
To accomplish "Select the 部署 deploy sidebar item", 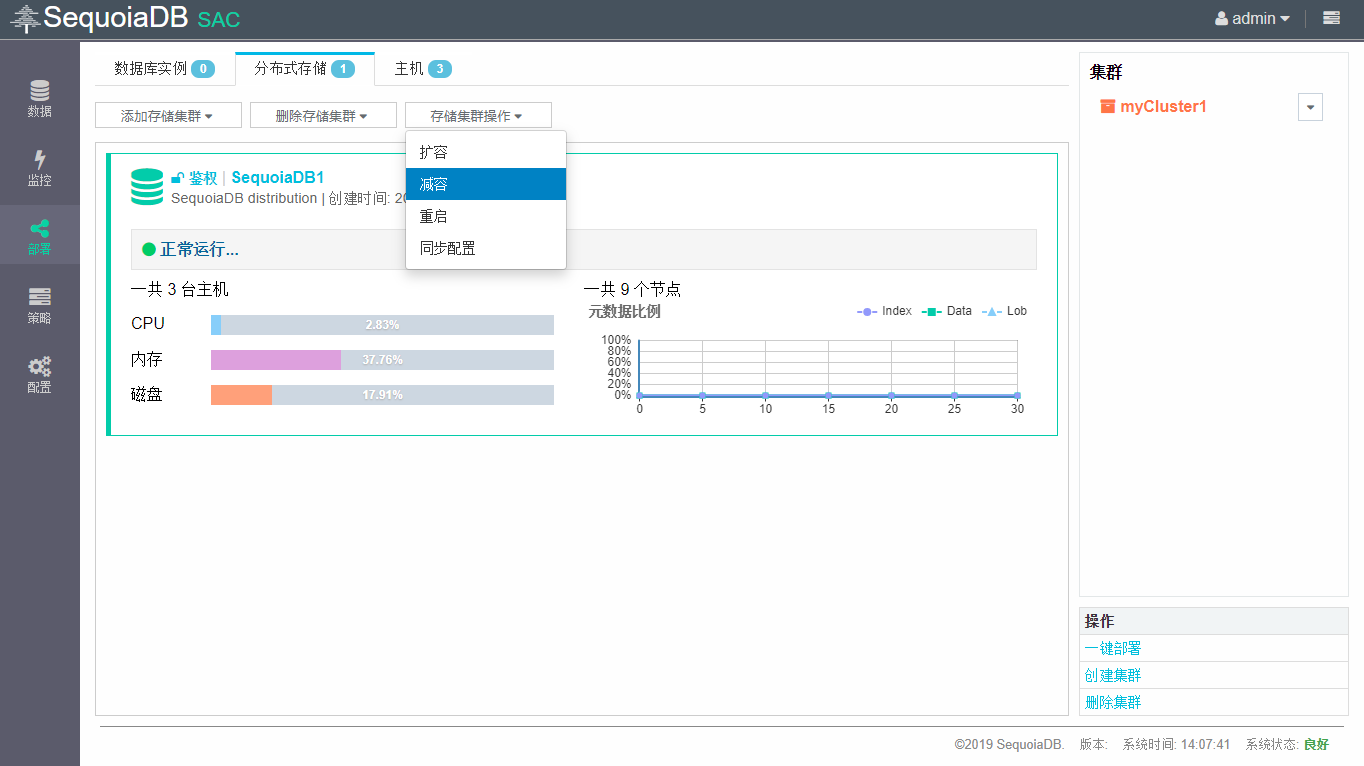I will click(x=40, y=236).
